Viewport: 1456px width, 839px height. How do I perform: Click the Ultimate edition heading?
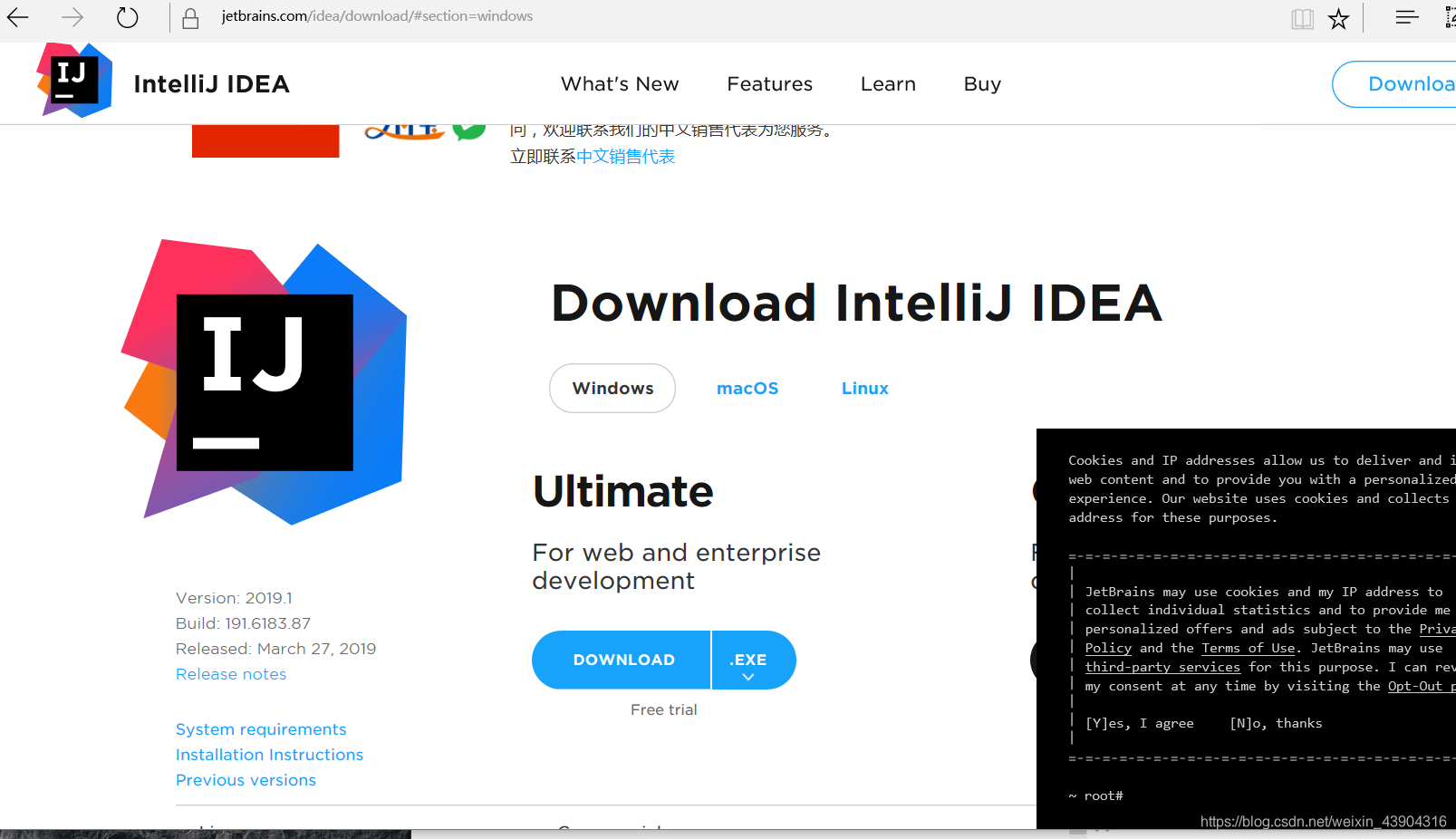tap(623, 492)
